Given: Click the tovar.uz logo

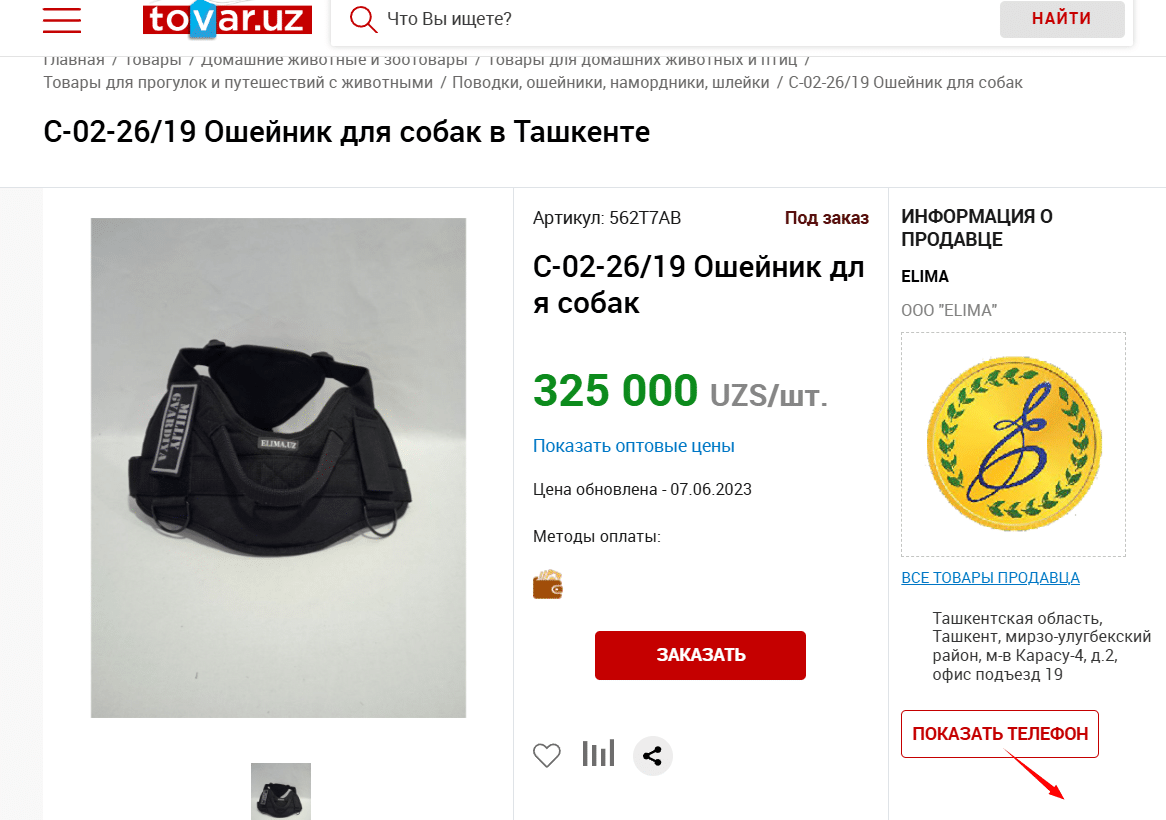Looking at the screenshot, I should (228, 19).
